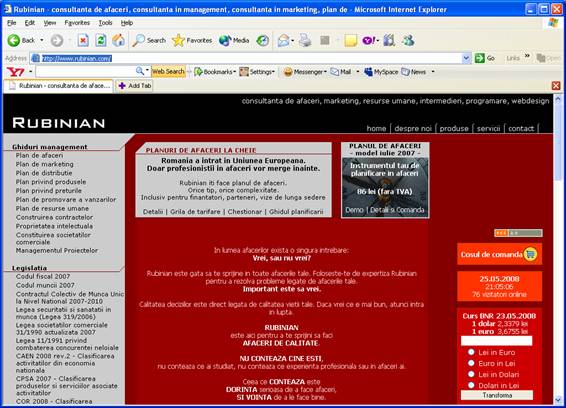Expand the Settings dropdown arrow
This screenshot has width=566, height=408.
pyautogui.click(x=274, y=72)
